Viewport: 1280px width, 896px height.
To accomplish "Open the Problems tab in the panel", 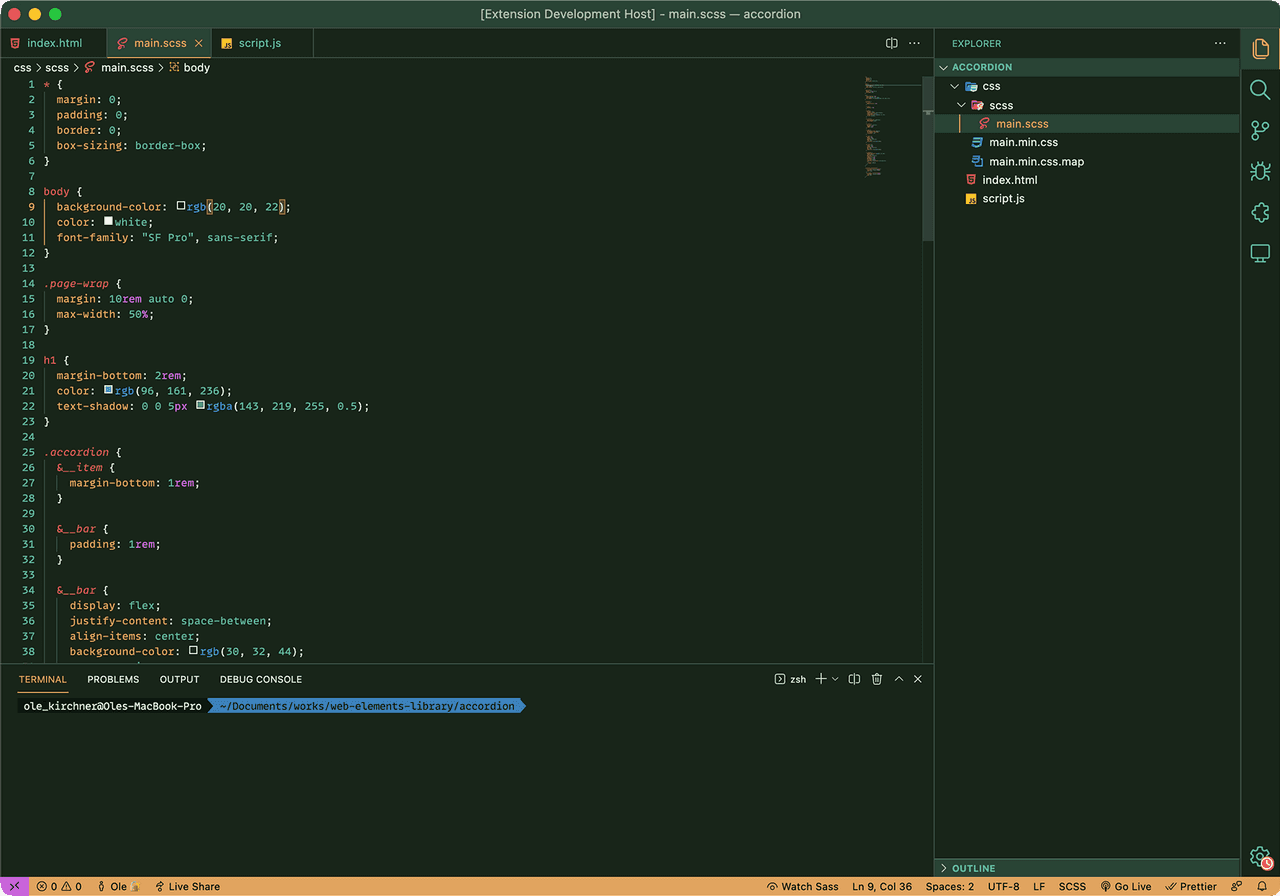I will tap(113, 679).
